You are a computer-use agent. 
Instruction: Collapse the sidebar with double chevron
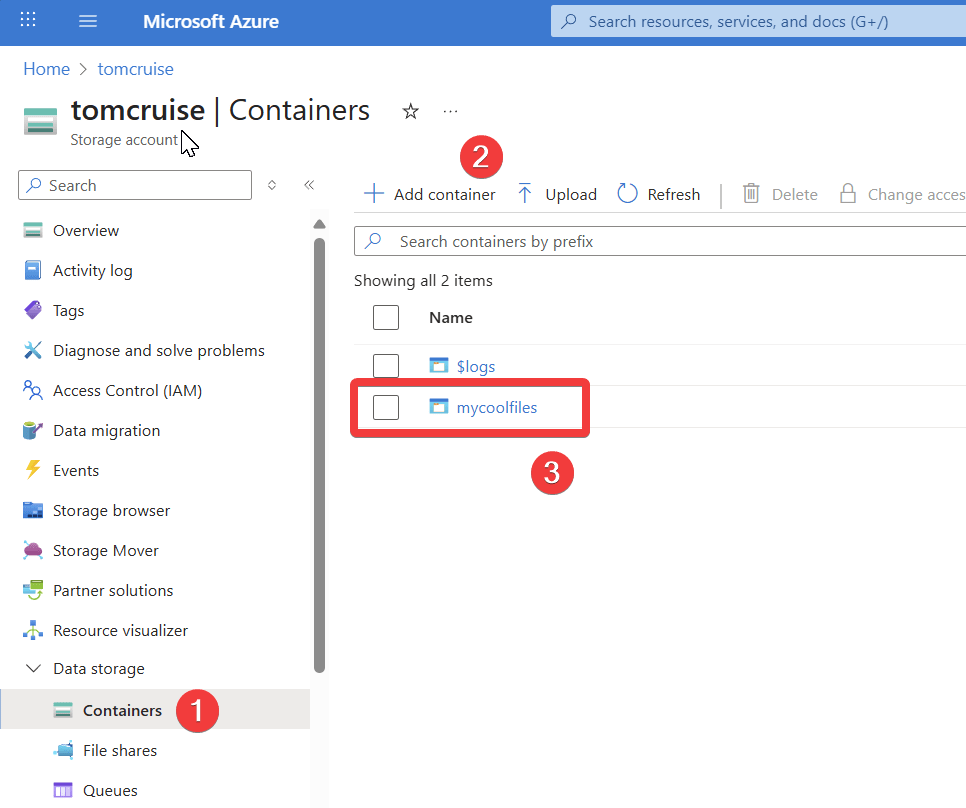(x=309, y=185)
